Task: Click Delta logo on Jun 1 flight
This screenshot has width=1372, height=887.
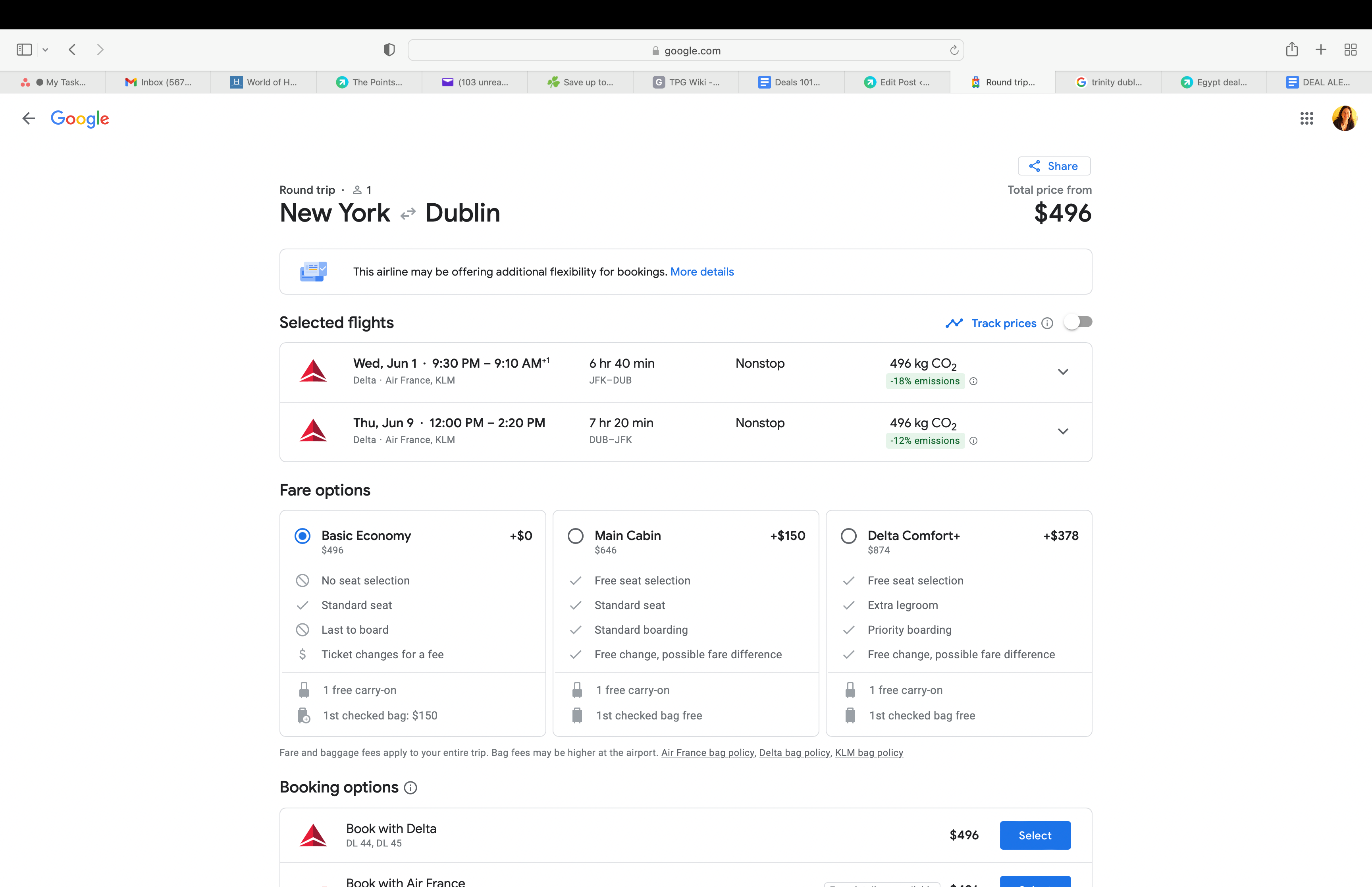Action: pyautogui.click(x=313, y=371)
